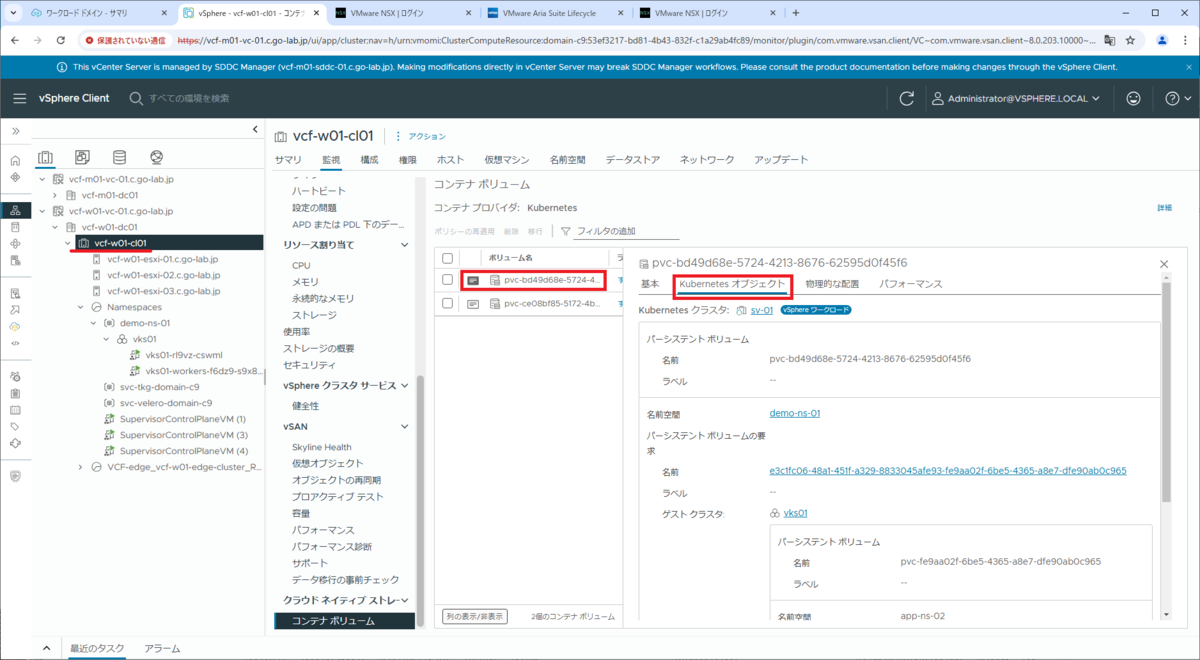
Task: Open the 構成 tab
Action: coord(369,160)
